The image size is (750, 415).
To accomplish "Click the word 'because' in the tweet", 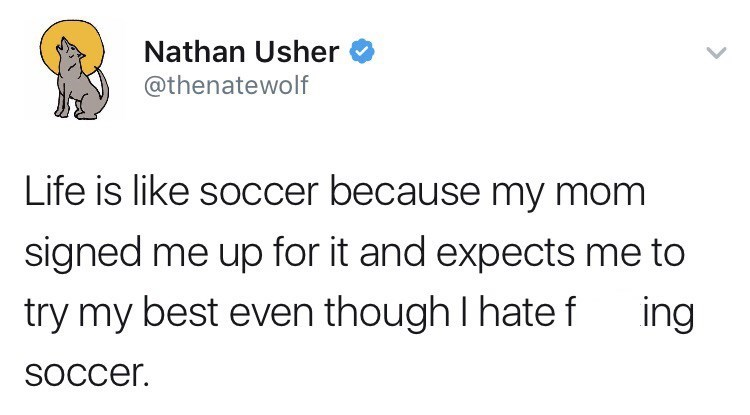I will (x=405, y=191).
